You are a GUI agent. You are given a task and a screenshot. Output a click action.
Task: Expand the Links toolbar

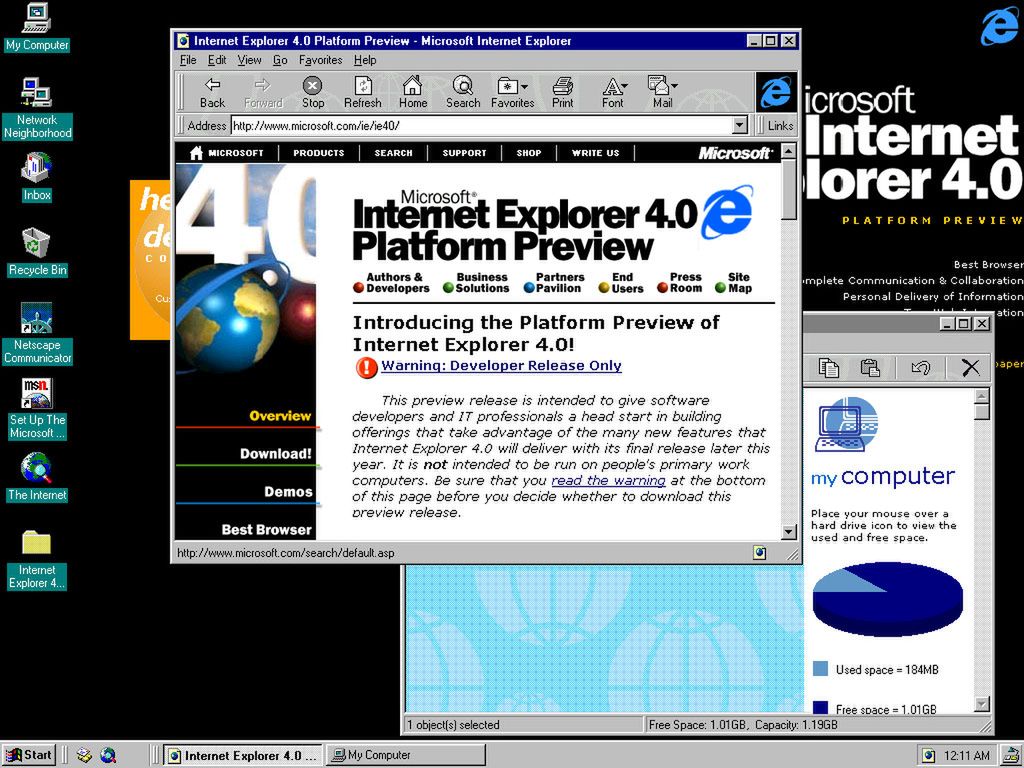(779, 125)
